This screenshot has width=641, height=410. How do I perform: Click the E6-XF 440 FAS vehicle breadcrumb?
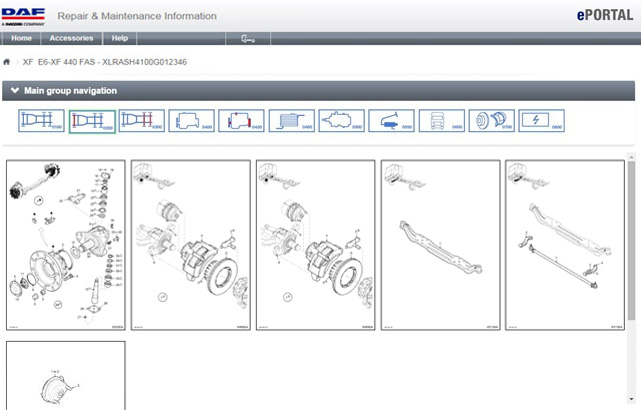click(72, 62)
